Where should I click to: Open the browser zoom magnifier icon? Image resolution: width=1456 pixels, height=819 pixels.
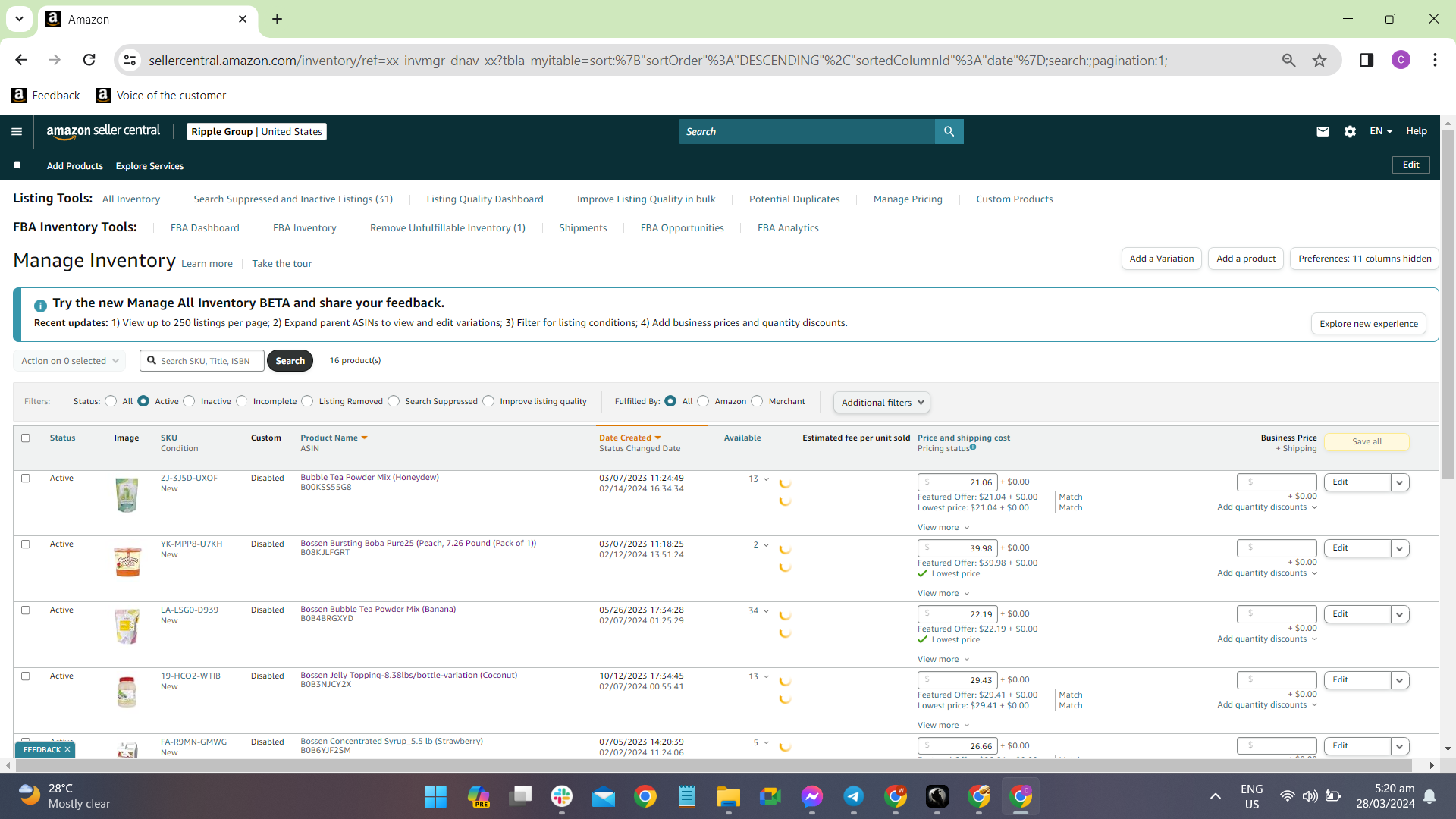[1288, 61]
